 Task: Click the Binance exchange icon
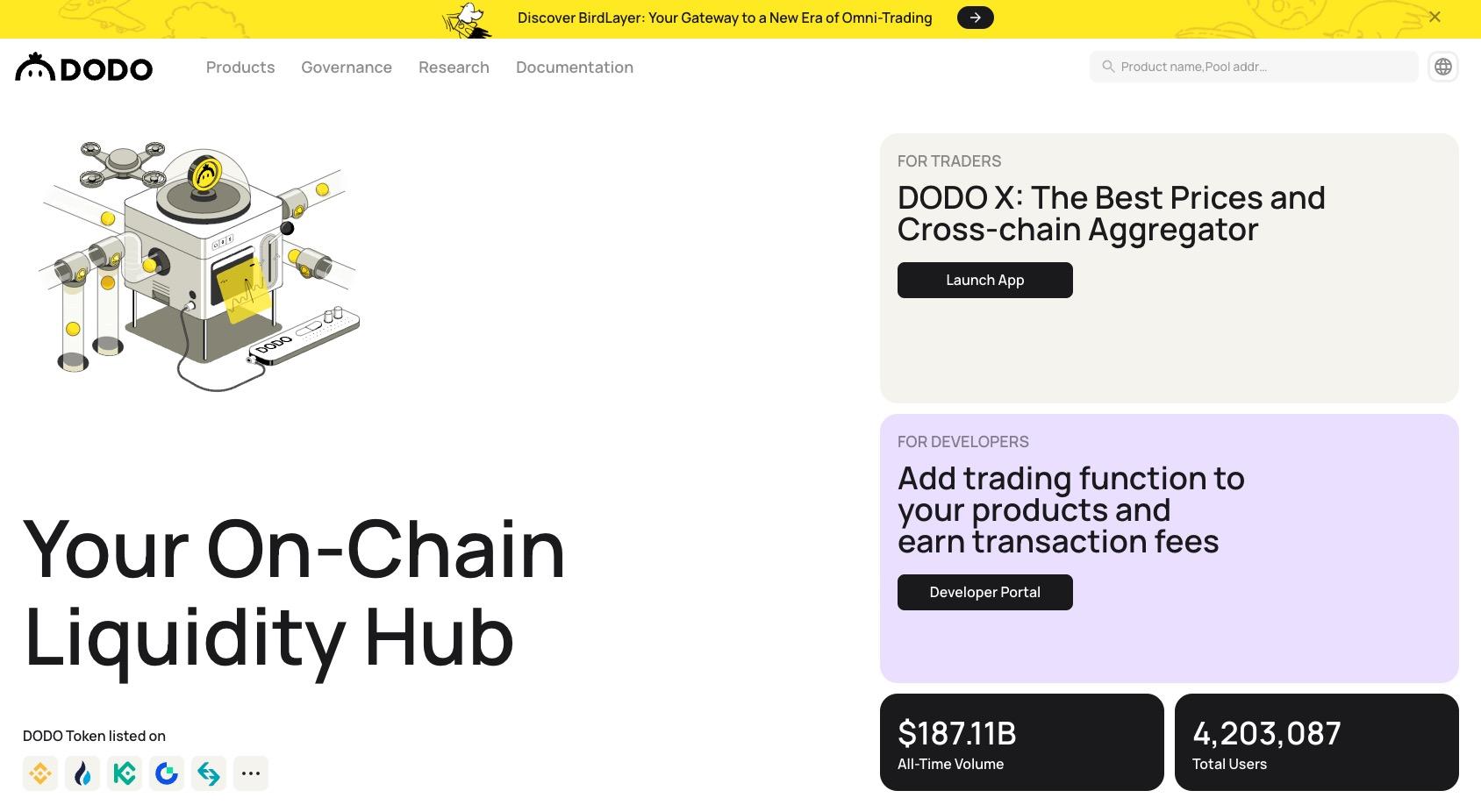(x=40, y=773)
